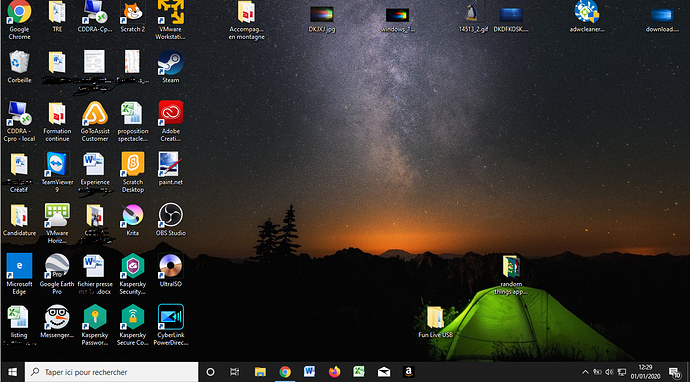Open Firefox from the taskbar
690x382 pixels.
tap(334, 372)
